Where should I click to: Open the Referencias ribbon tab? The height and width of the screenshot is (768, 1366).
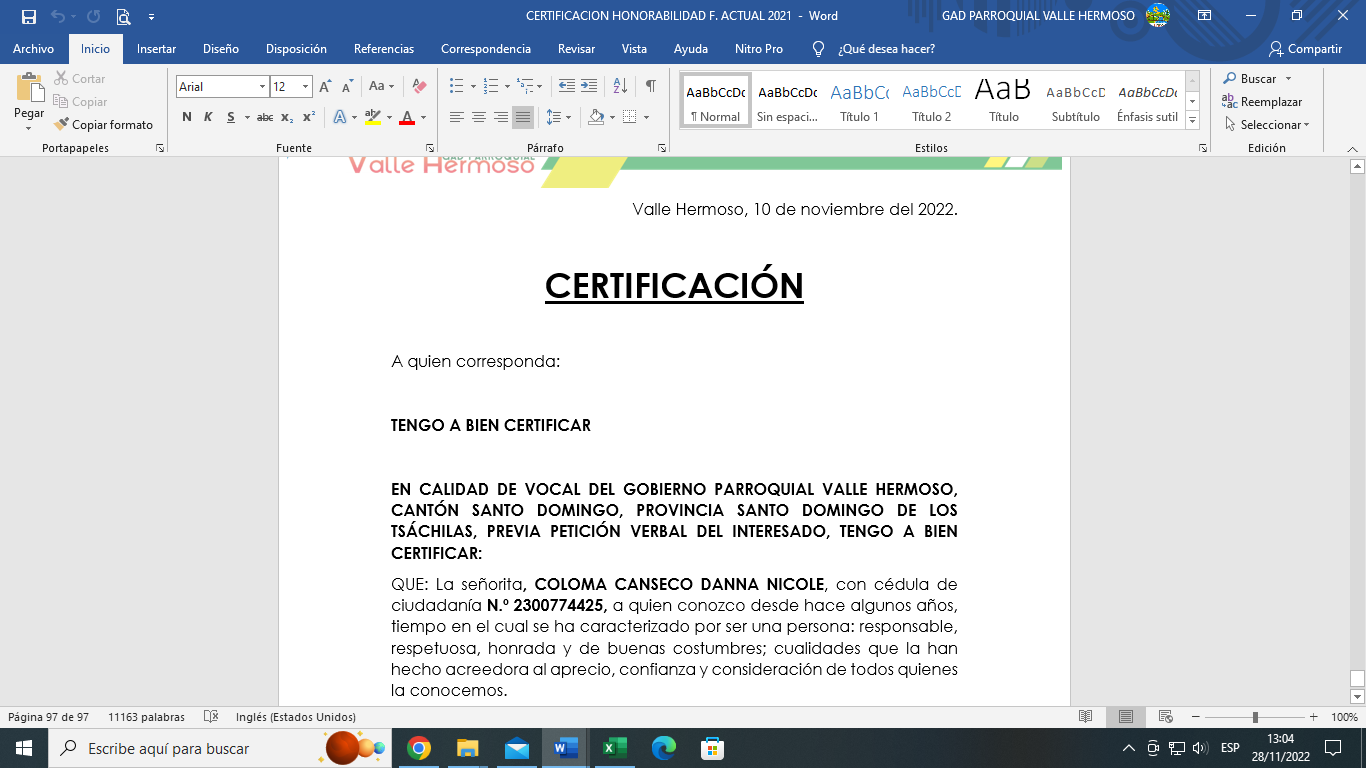tap(383, 49)
